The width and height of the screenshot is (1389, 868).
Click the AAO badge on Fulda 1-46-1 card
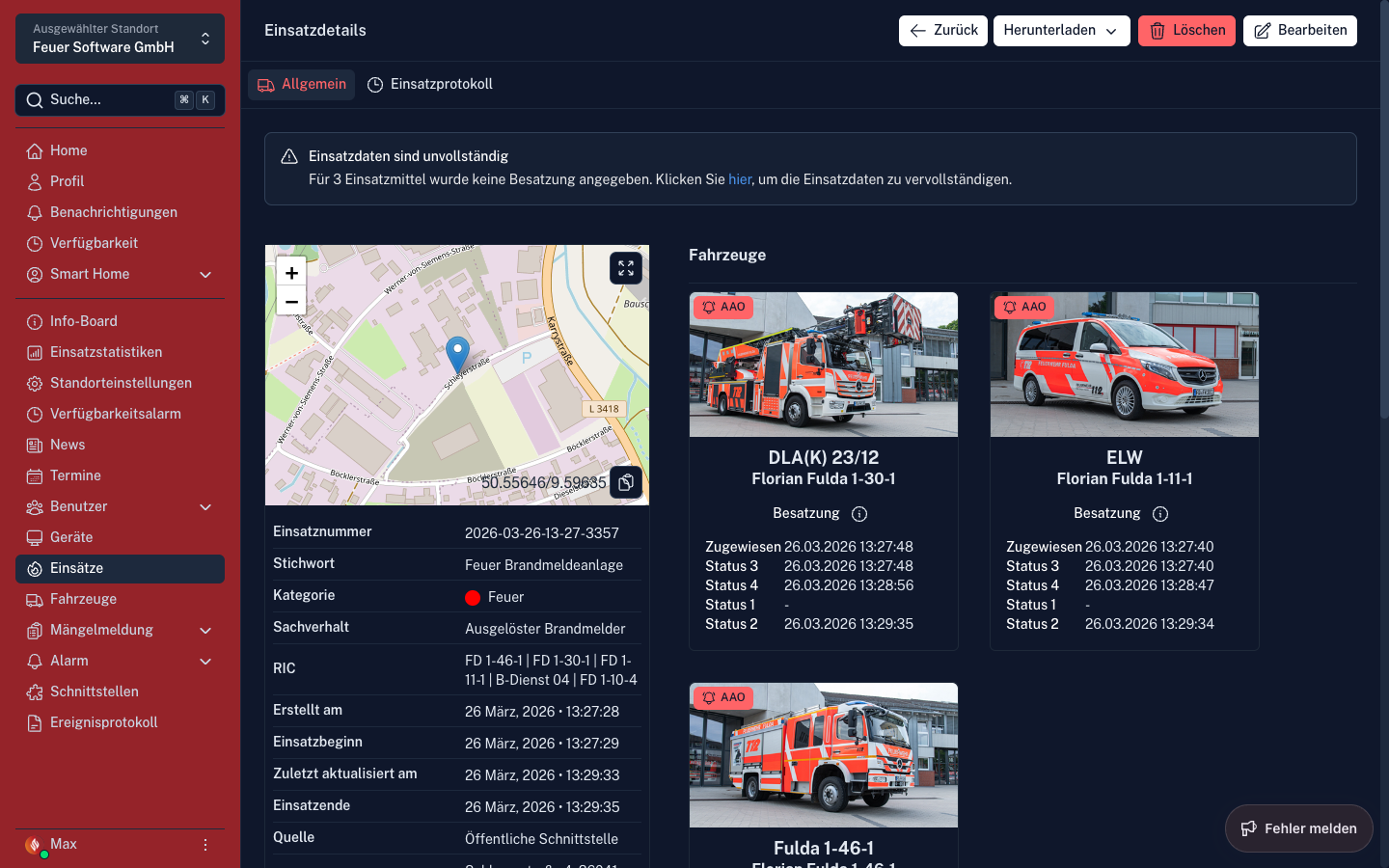pyautogui.click(x=723, y=697)
